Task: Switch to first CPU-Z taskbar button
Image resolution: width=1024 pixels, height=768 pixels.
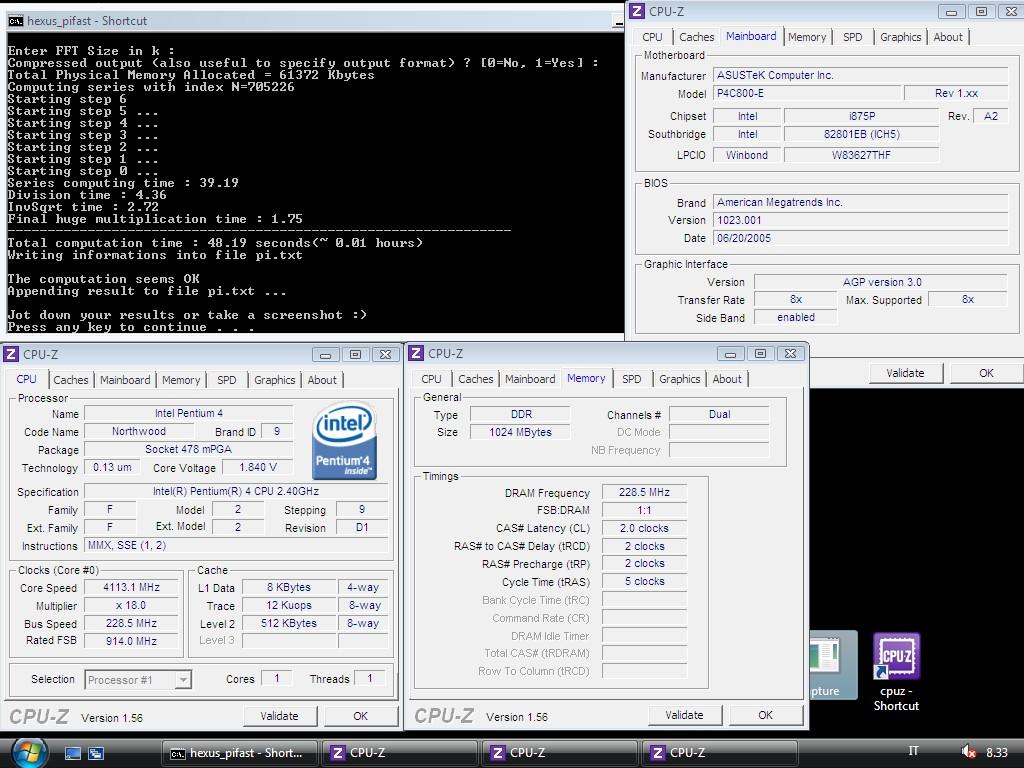Action: click(399, 753)
